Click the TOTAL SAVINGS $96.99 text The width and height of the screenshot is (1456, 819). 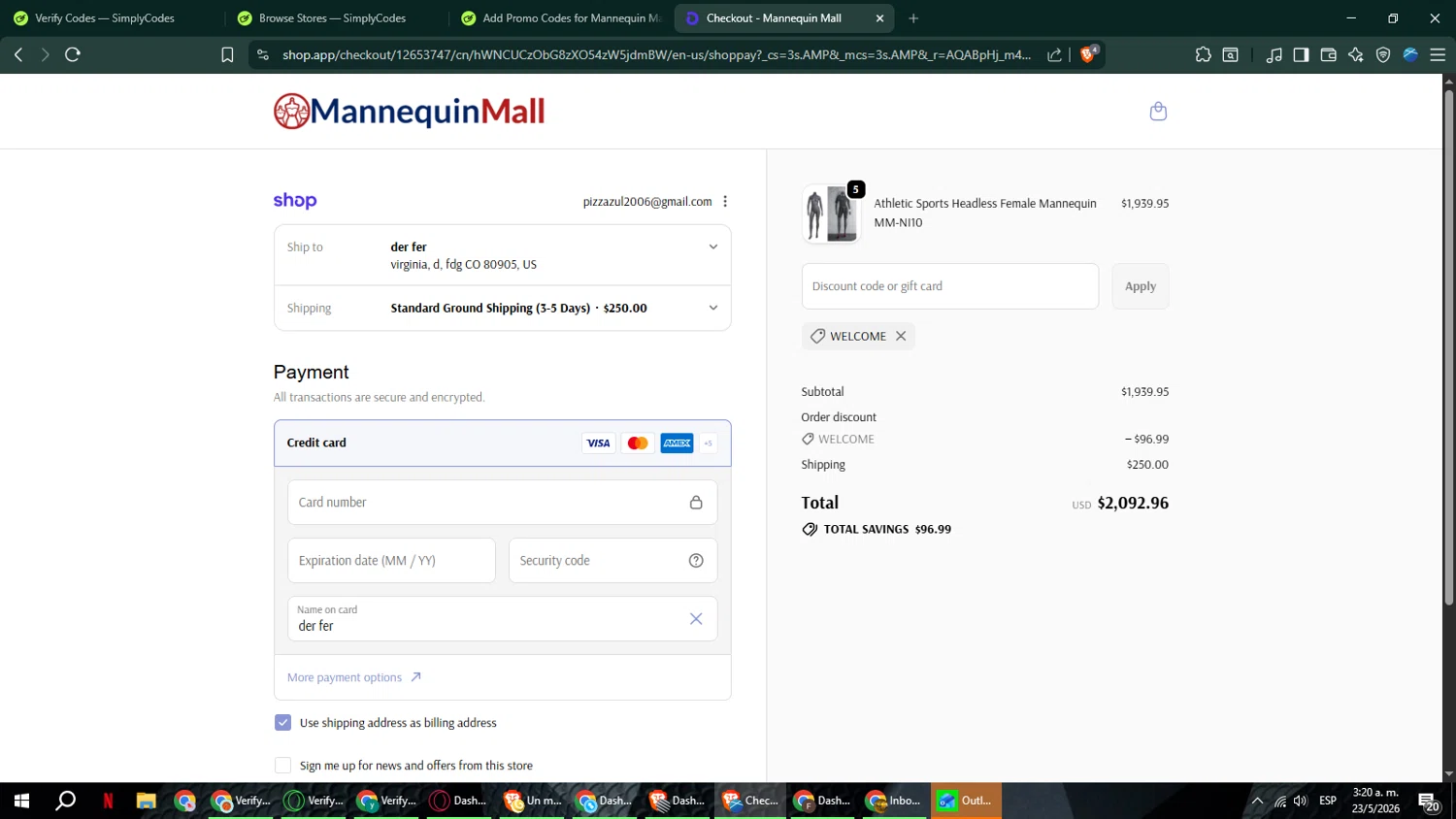pyautogui.click(x=887, y=529)
